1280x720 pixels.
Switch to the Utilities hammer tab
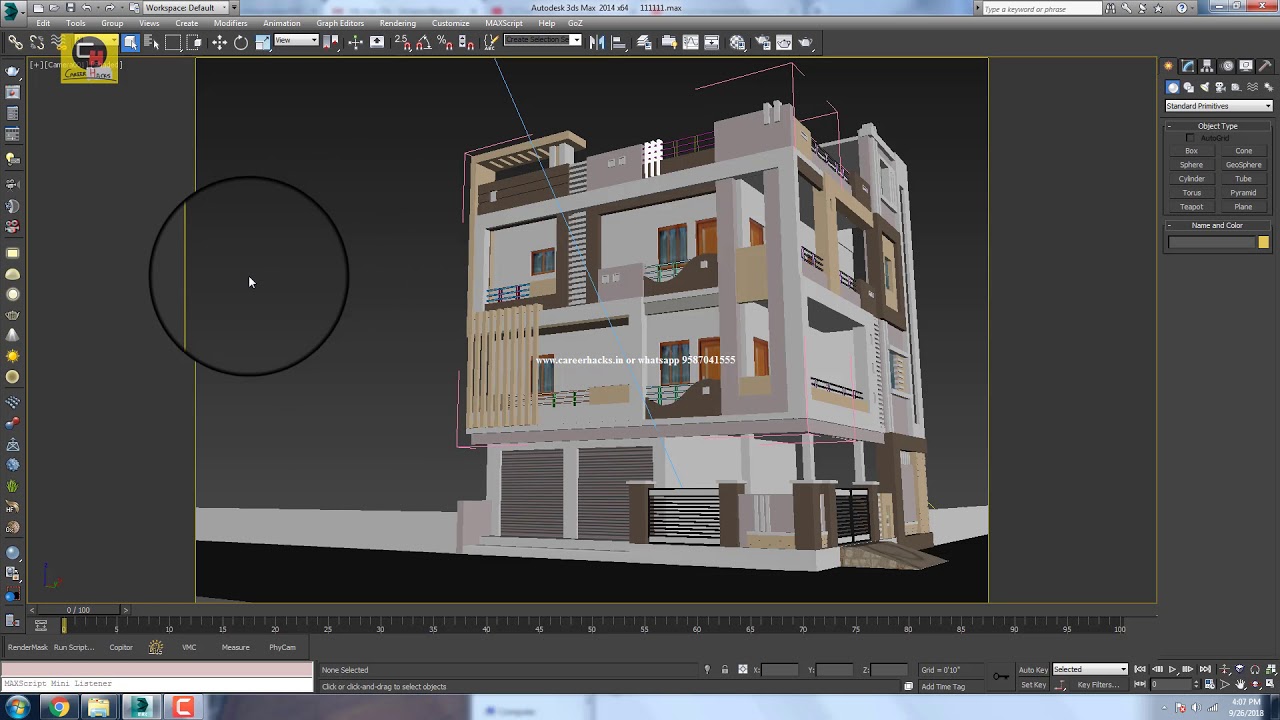click(1265, 66)
